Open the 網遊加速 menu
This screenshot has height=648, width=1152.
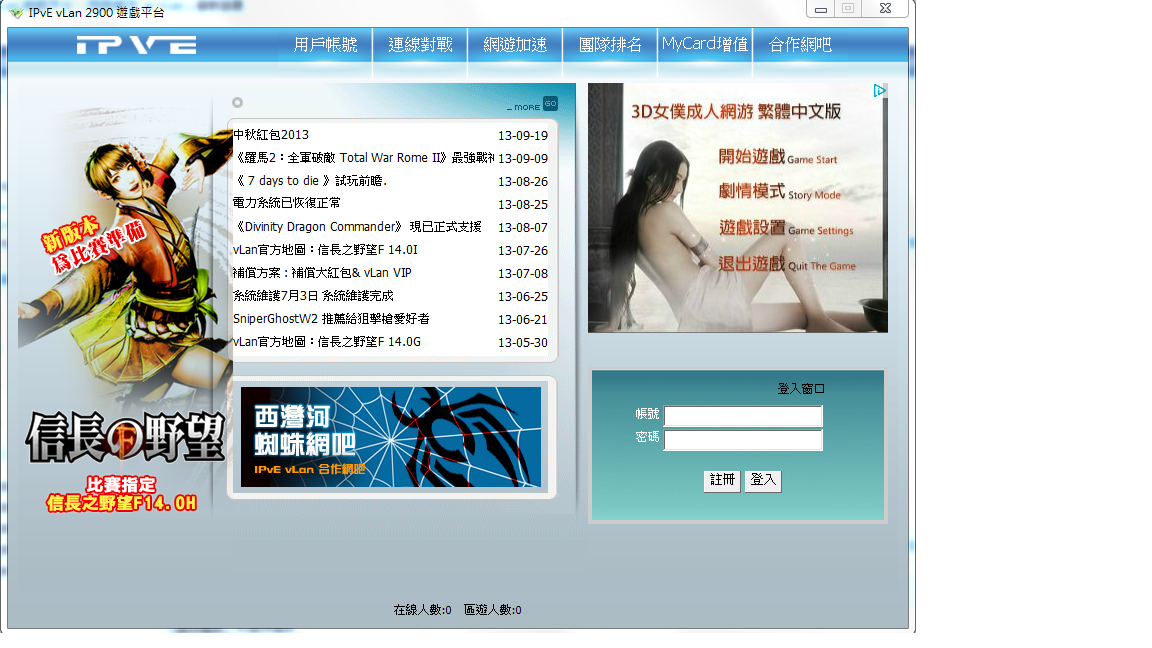(x=515, y=45)
